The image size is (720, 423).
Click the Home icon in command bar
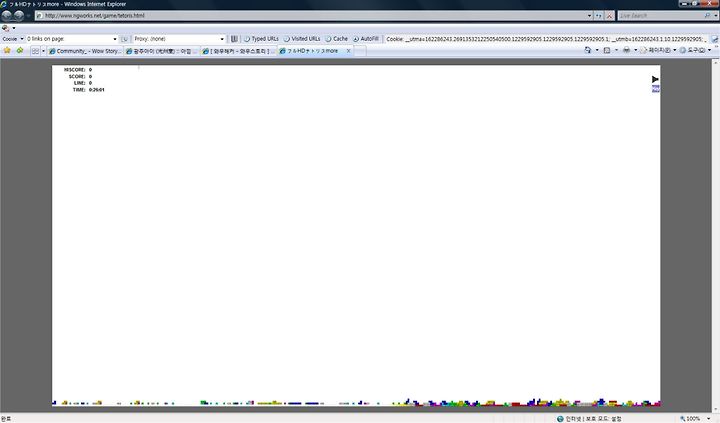[x=588, y=50]
